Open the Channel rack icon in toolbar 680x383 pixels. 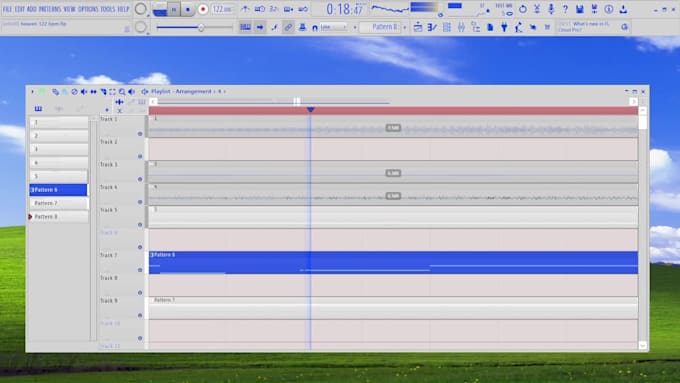pyautogui.click(x=447, y=27)
